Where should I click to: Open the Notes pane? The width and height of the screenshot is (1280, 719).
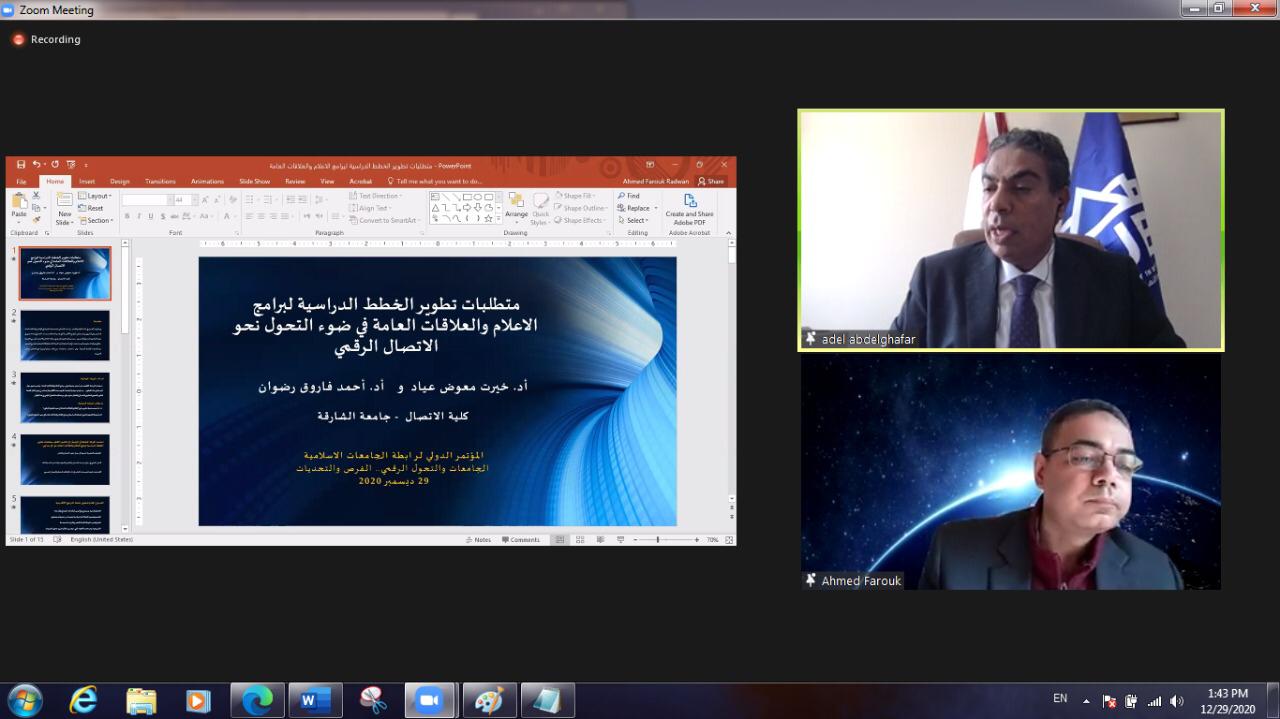tap(478, 540)
